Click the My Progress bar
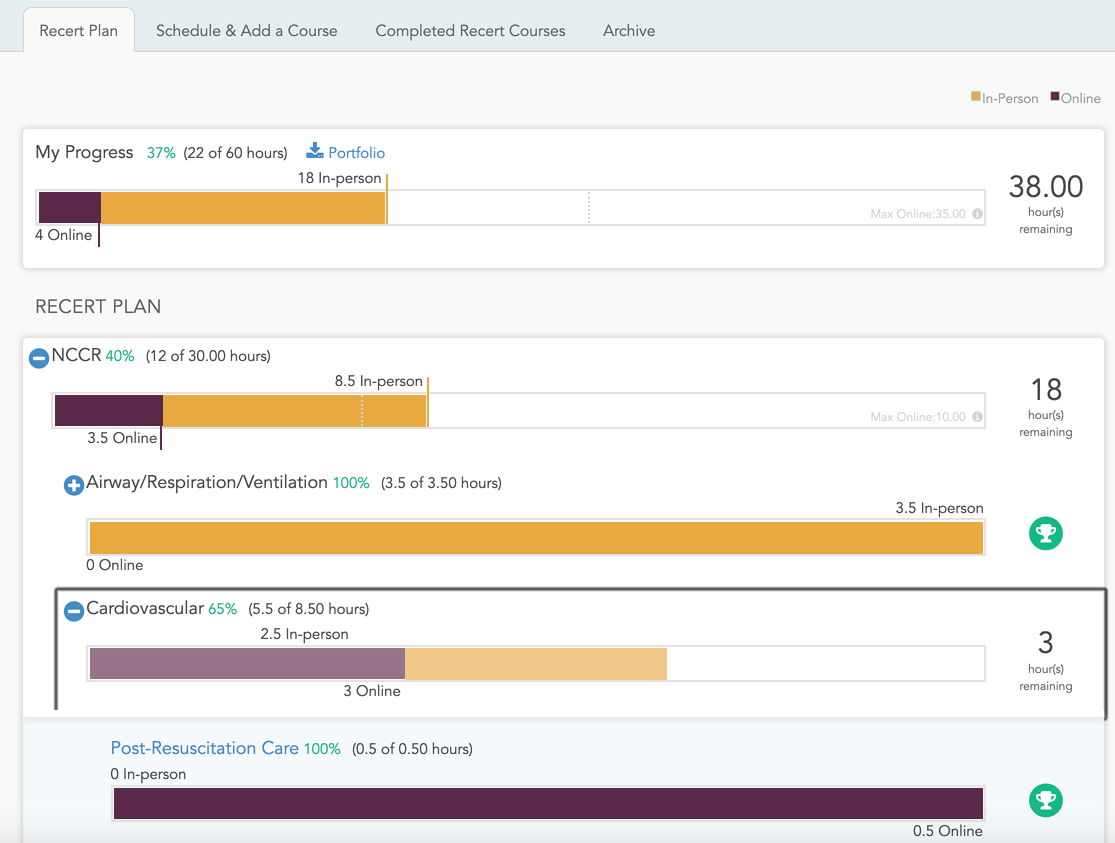Screen dimensions: 1115x843 [400, 207]
